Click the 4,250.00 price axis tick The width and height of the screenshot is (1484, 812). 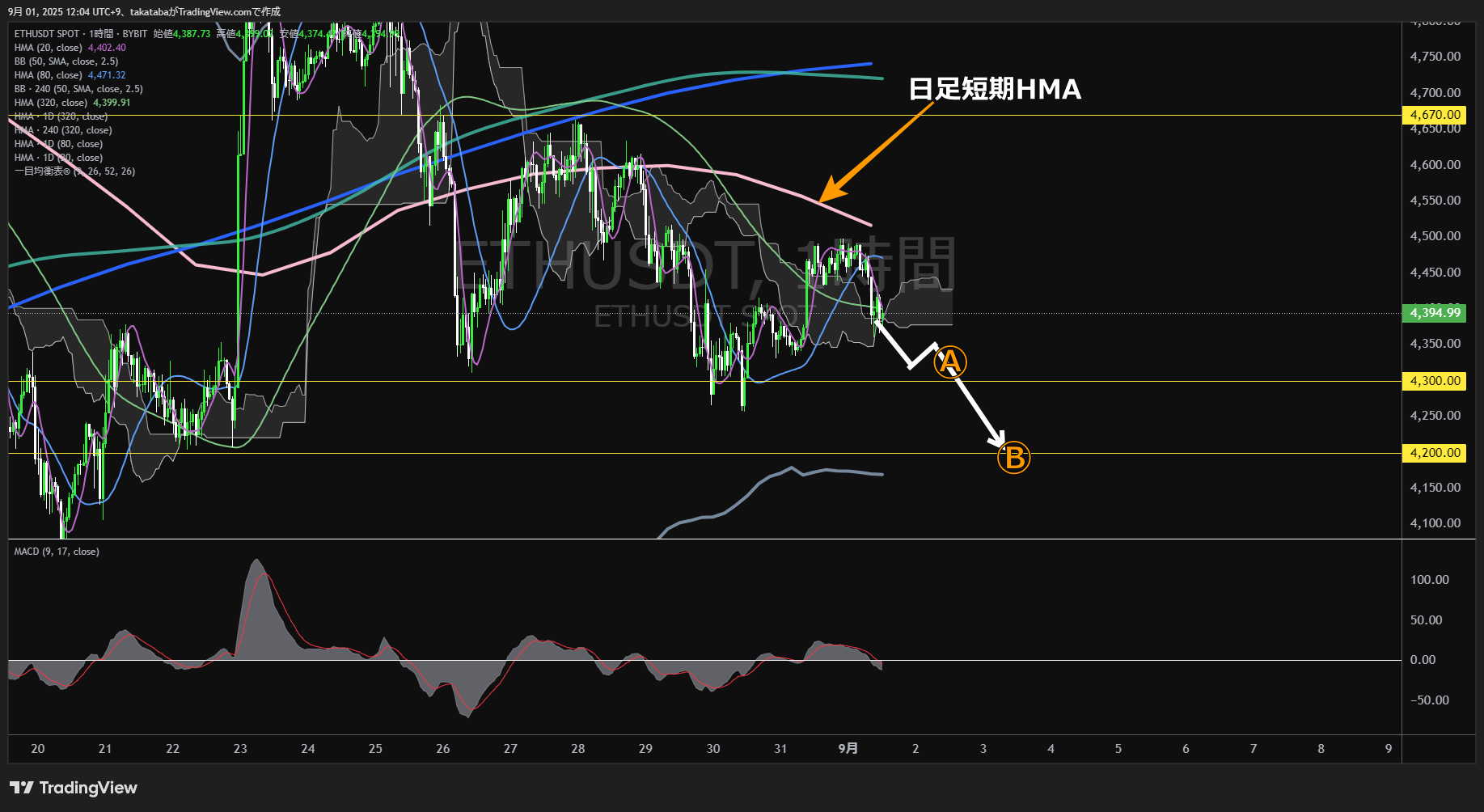(1435, 416)
